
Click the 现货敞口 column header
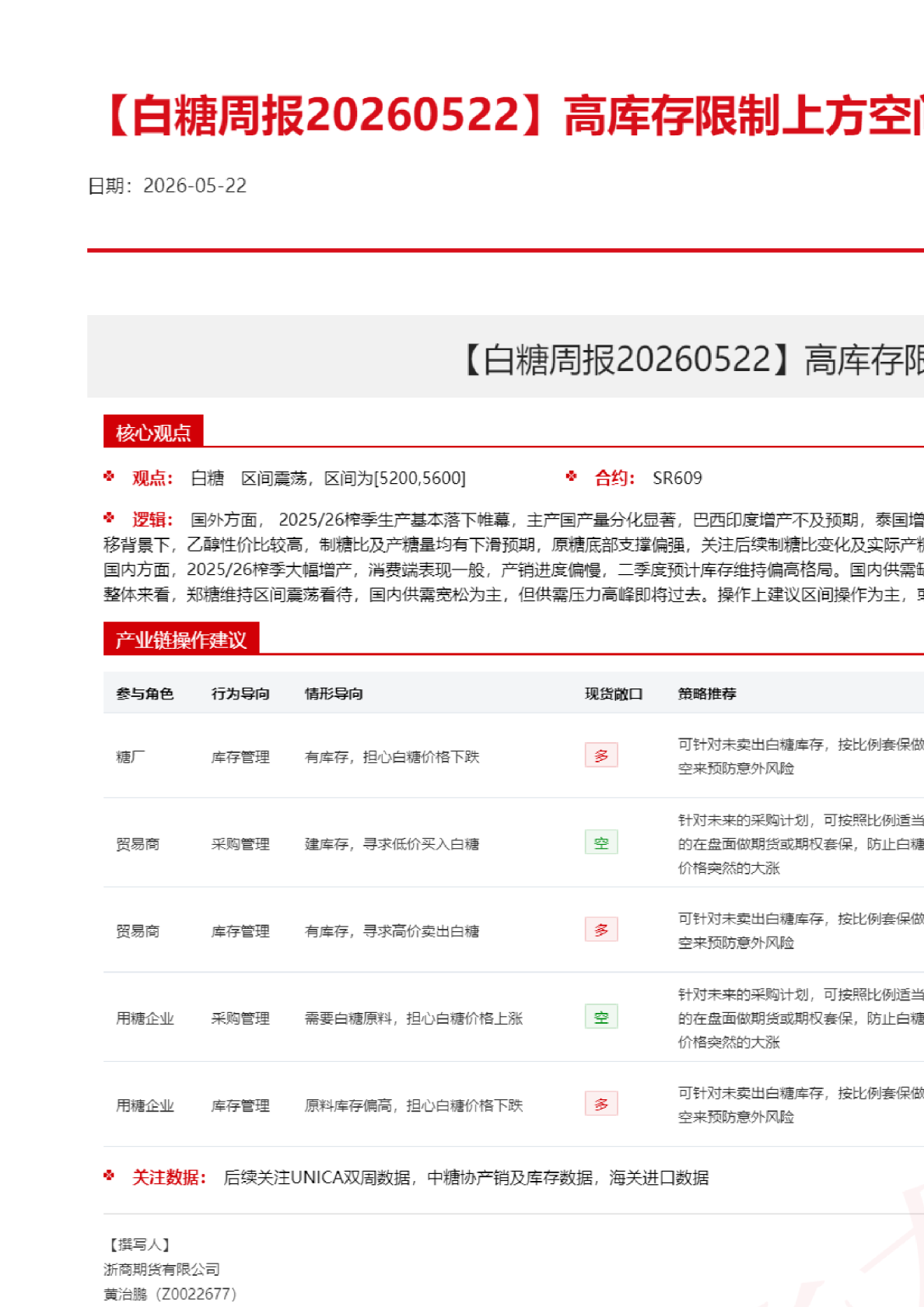pos(614,693)
